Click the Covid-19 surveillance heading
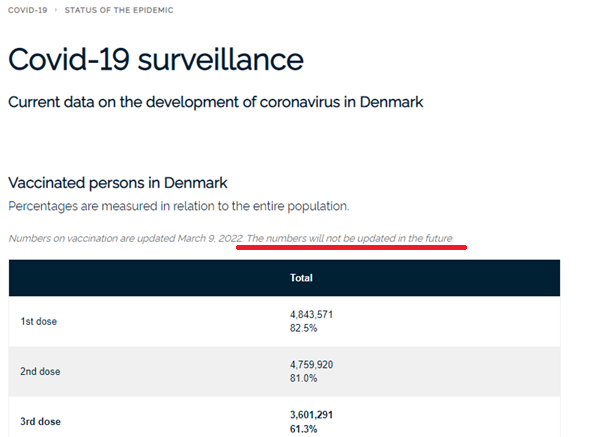This screenshot has height=437, width=605. (x=156, y=59)
